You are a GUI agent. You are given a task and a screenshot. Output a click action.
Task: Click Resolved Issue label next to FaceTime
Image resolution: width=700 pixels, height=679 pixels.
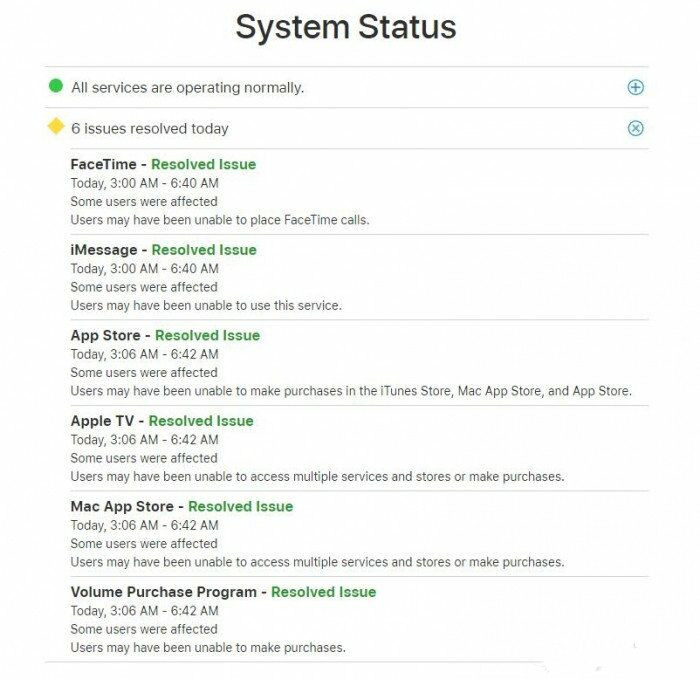click(204, 164)
